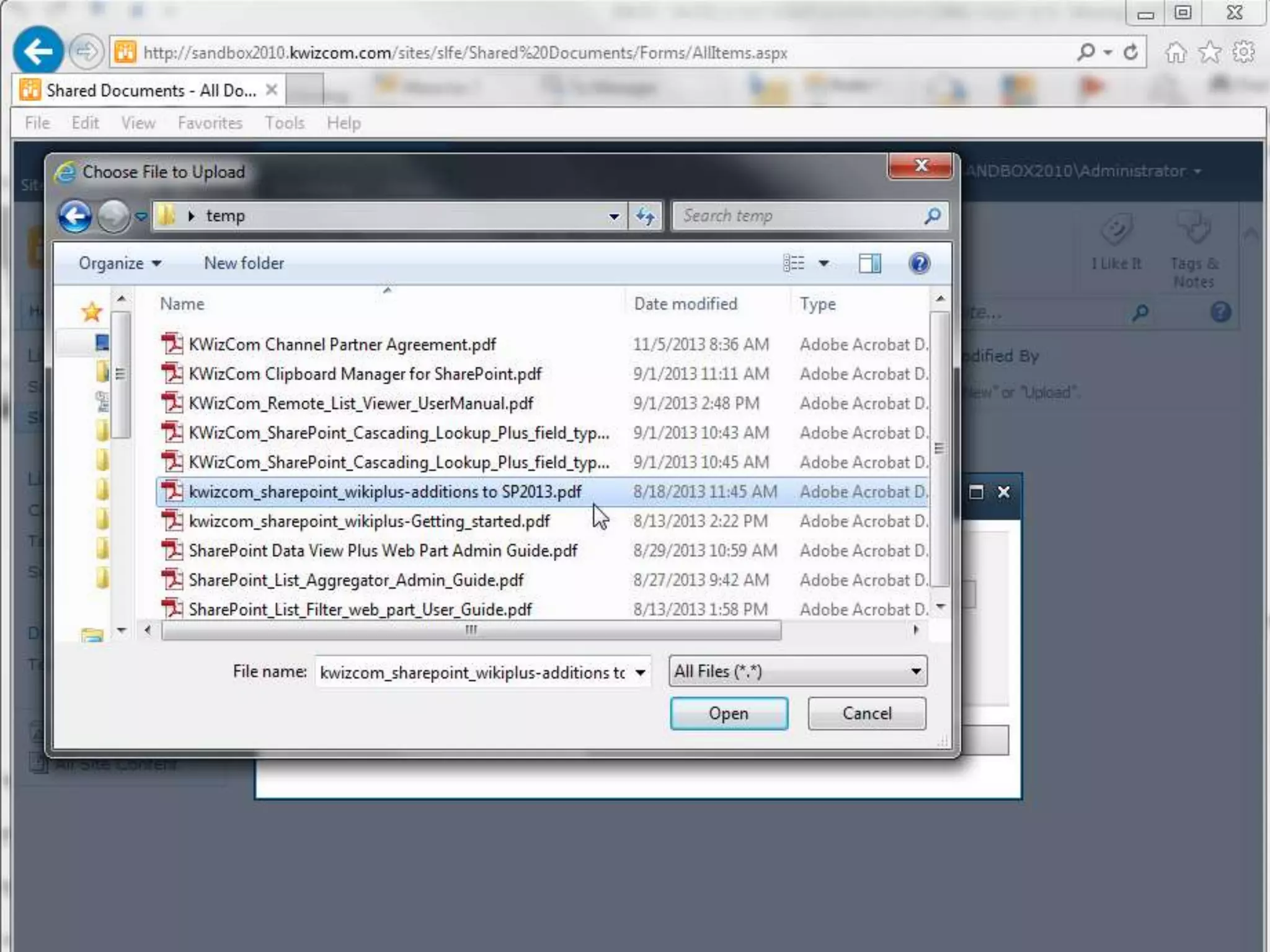Switch to Shared Documents - All Do... tab
Image resolution: width=1270 pixels, height=952 pixels.
[x=149, y=90]
